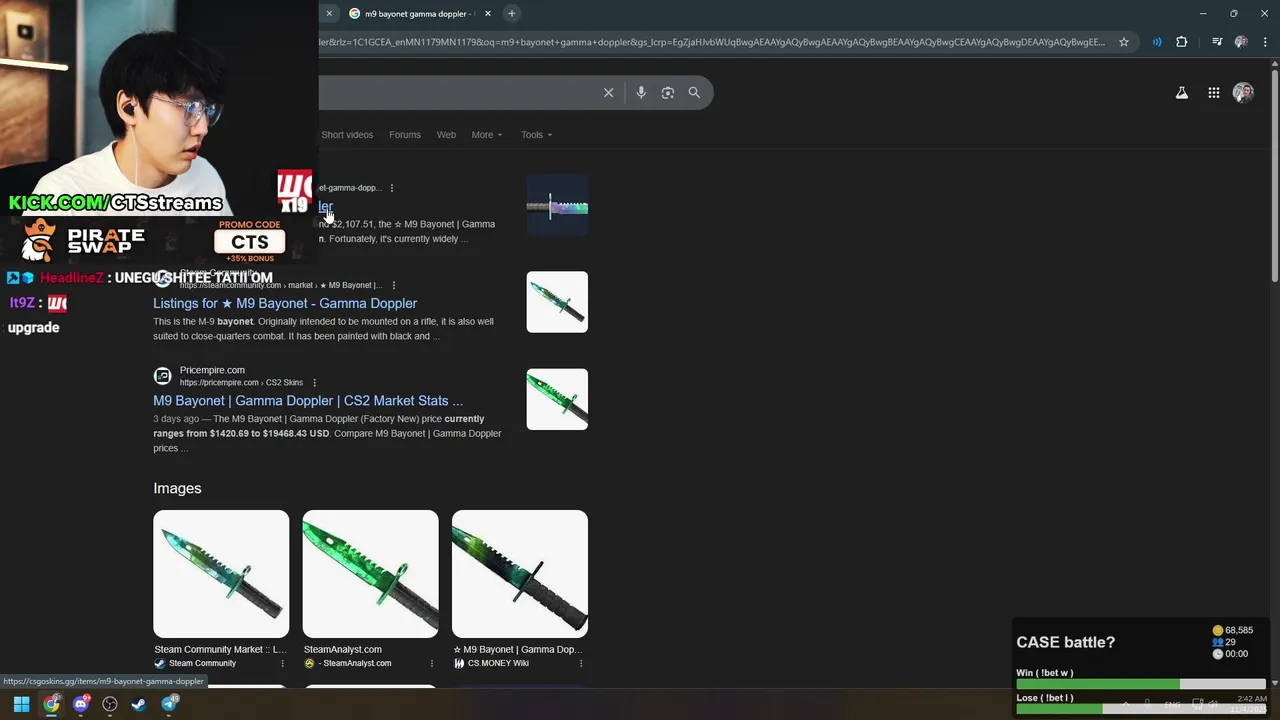Open Windows Start menu
The width and height of the screenshot is (1280, 720).
coord(21,704)
